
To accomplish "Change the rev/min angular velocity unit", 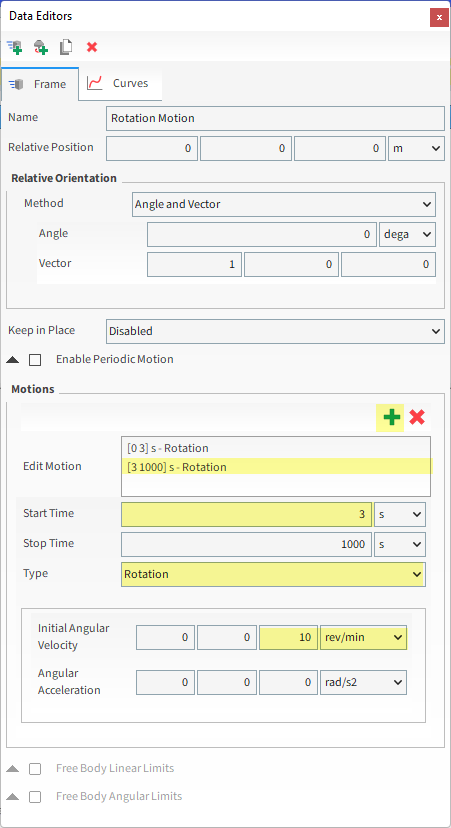I will (363, 638).
